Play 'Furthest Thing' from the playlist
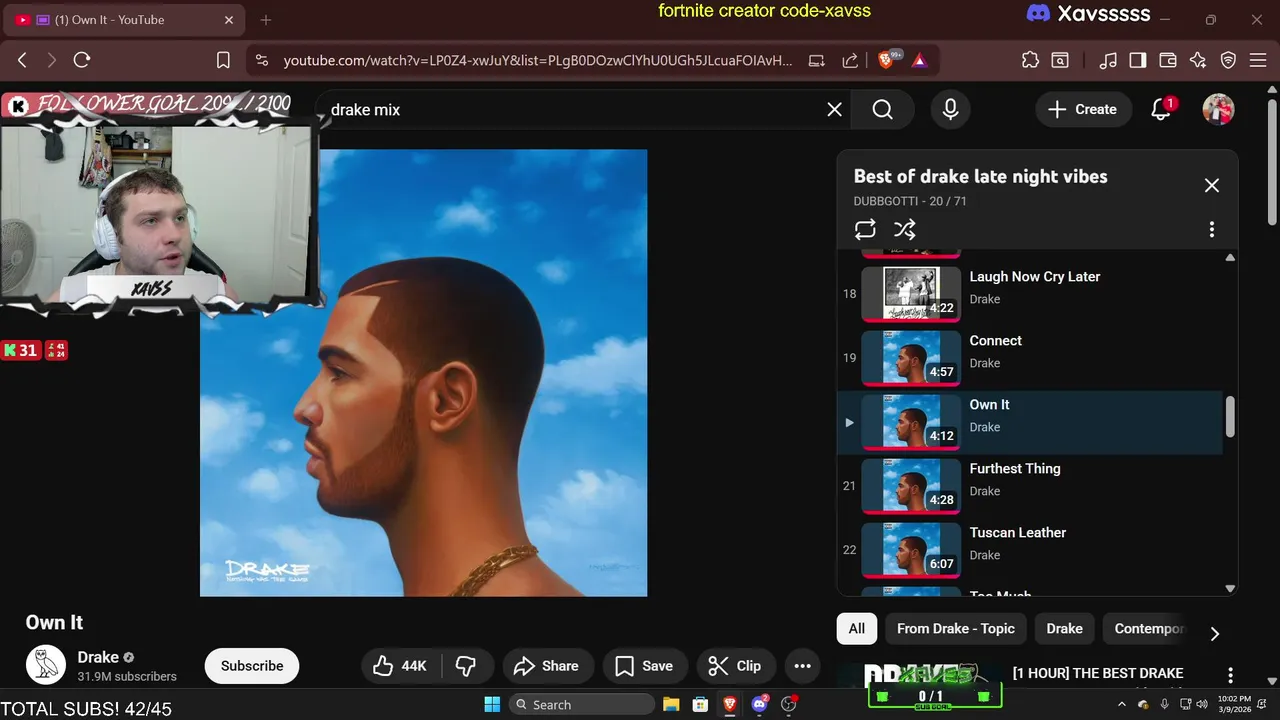The width and height of the screenshot is (1280, 720). (x=1030, y=486)
